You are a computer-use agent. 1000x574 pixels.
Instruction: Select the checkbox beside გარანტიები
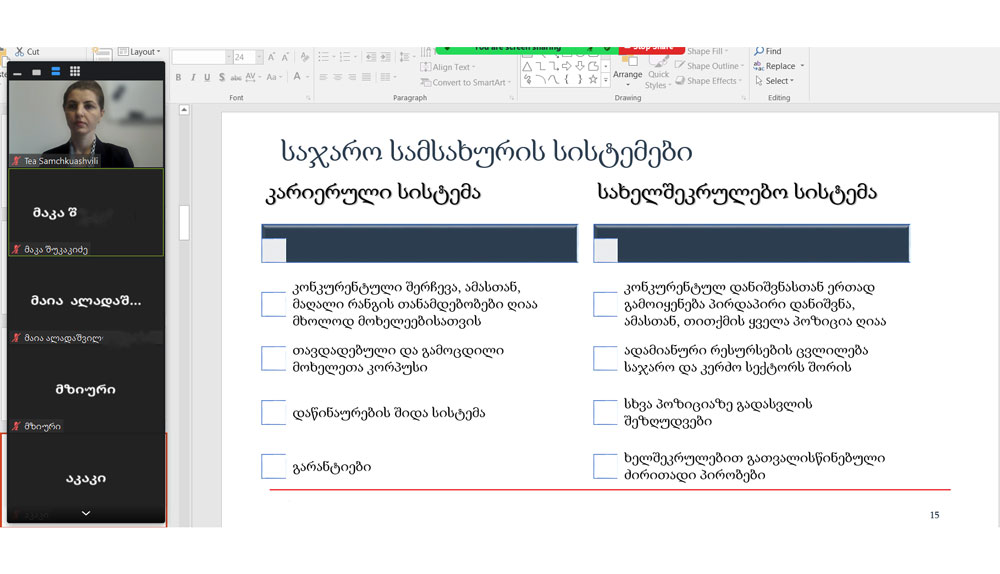tap(274, 466)
